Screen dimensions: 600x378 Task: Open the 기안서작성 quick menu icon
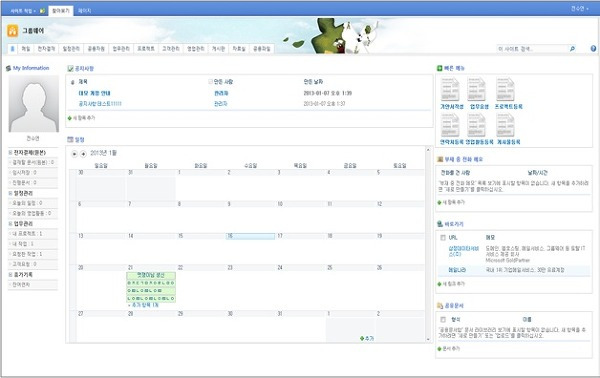[450, 89]
